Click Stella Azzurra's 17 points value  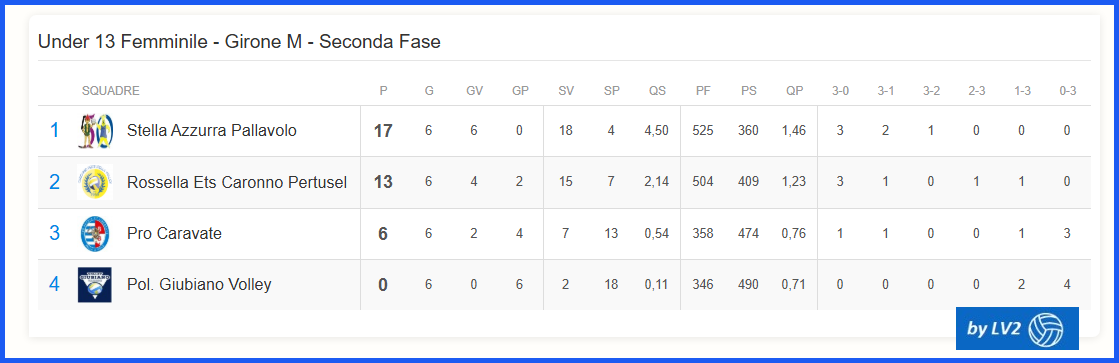click(x=383, y=131)
